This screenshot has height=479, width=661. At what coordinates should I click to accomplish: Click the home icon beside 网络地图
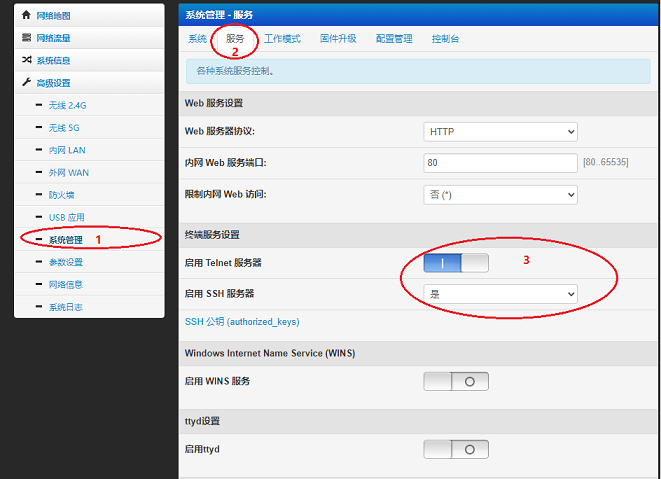coord(27,16)
